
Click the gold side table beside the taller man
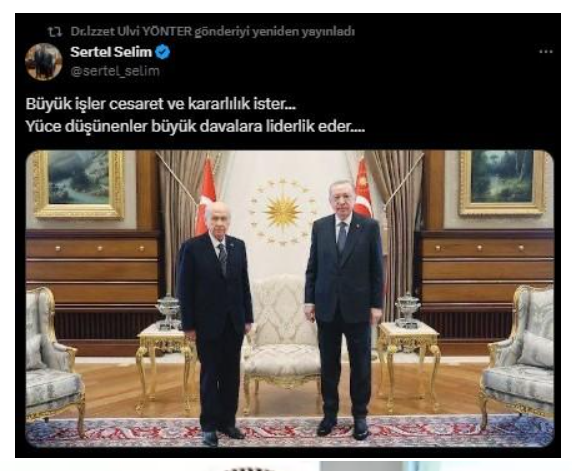click(408, 363)
